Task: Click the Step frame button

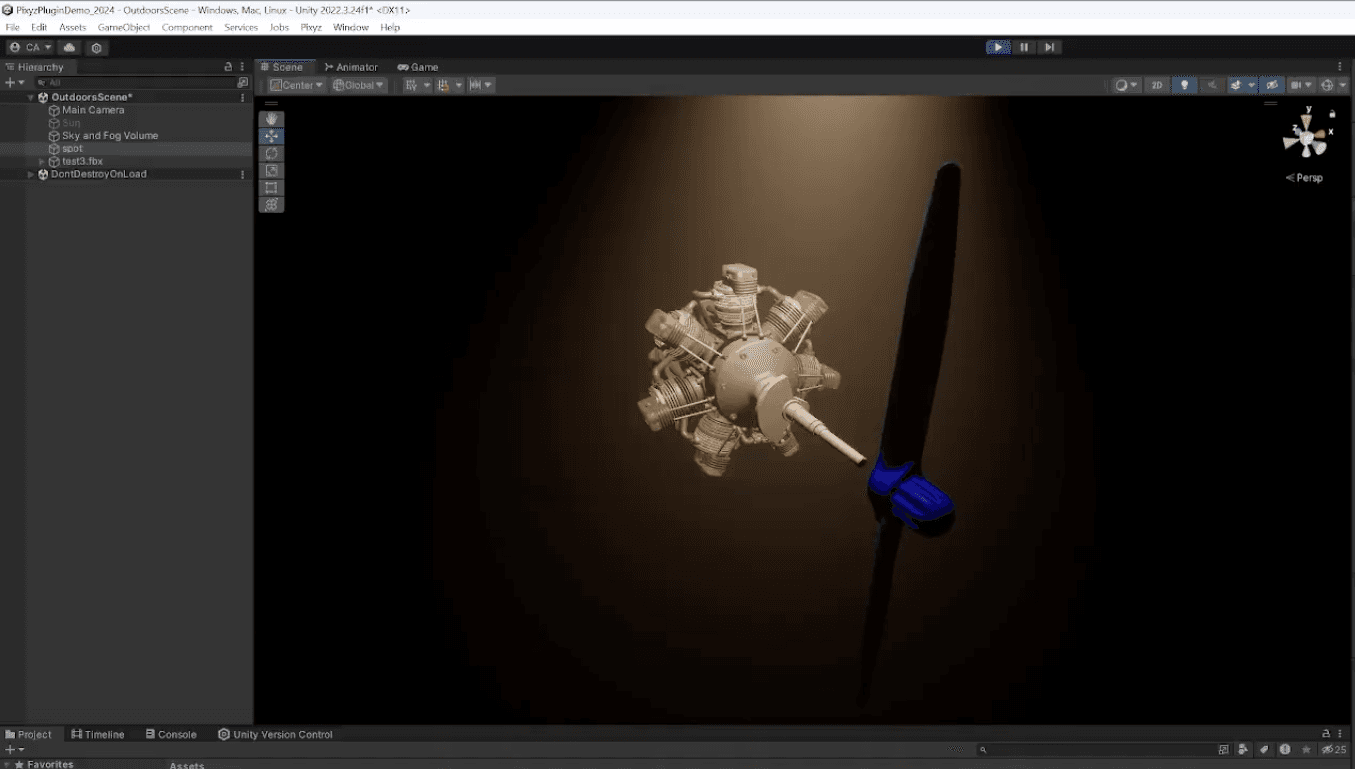Action: (x=1049, y=47)
